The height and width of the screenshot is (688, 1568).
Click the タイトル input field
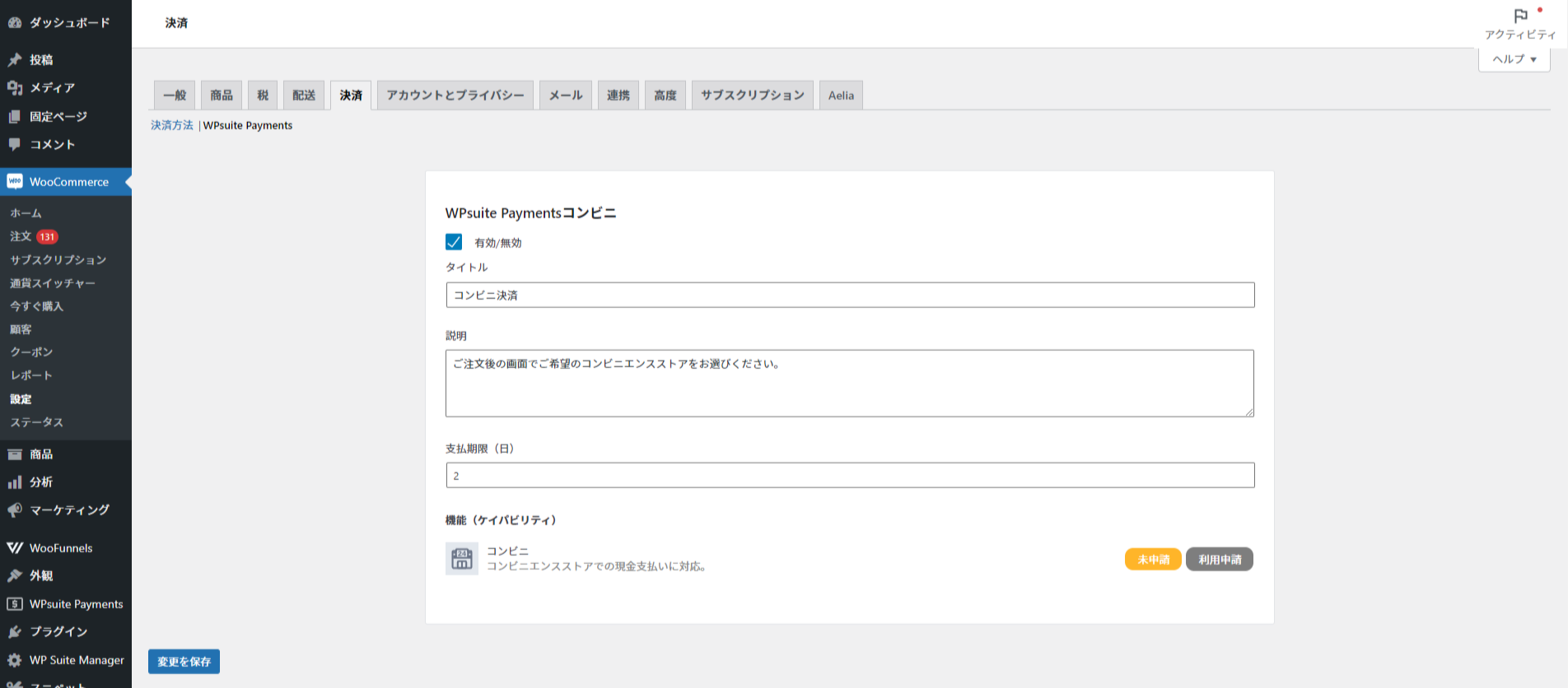coord(850,295)
